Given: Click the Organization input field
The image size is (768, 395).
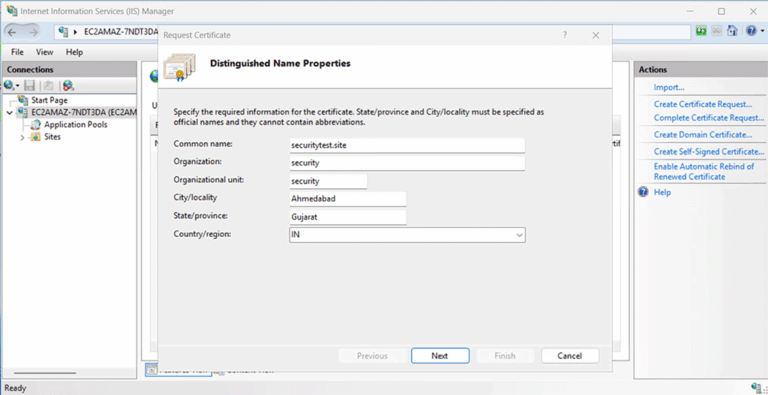Looking at the screenshot, I should coord(407,163).
